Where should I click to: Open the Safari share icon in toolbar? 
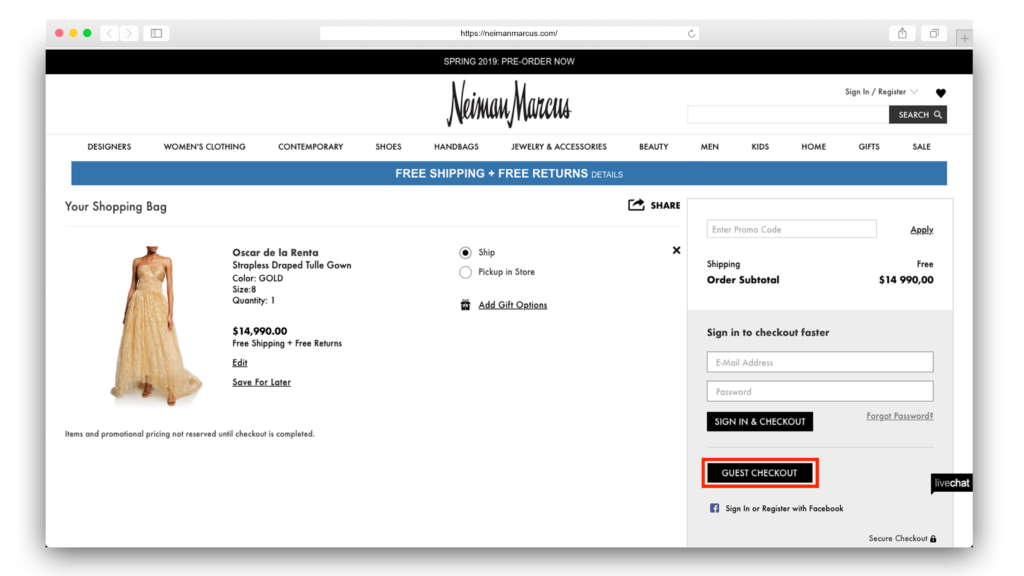click(x=902, y=33)
